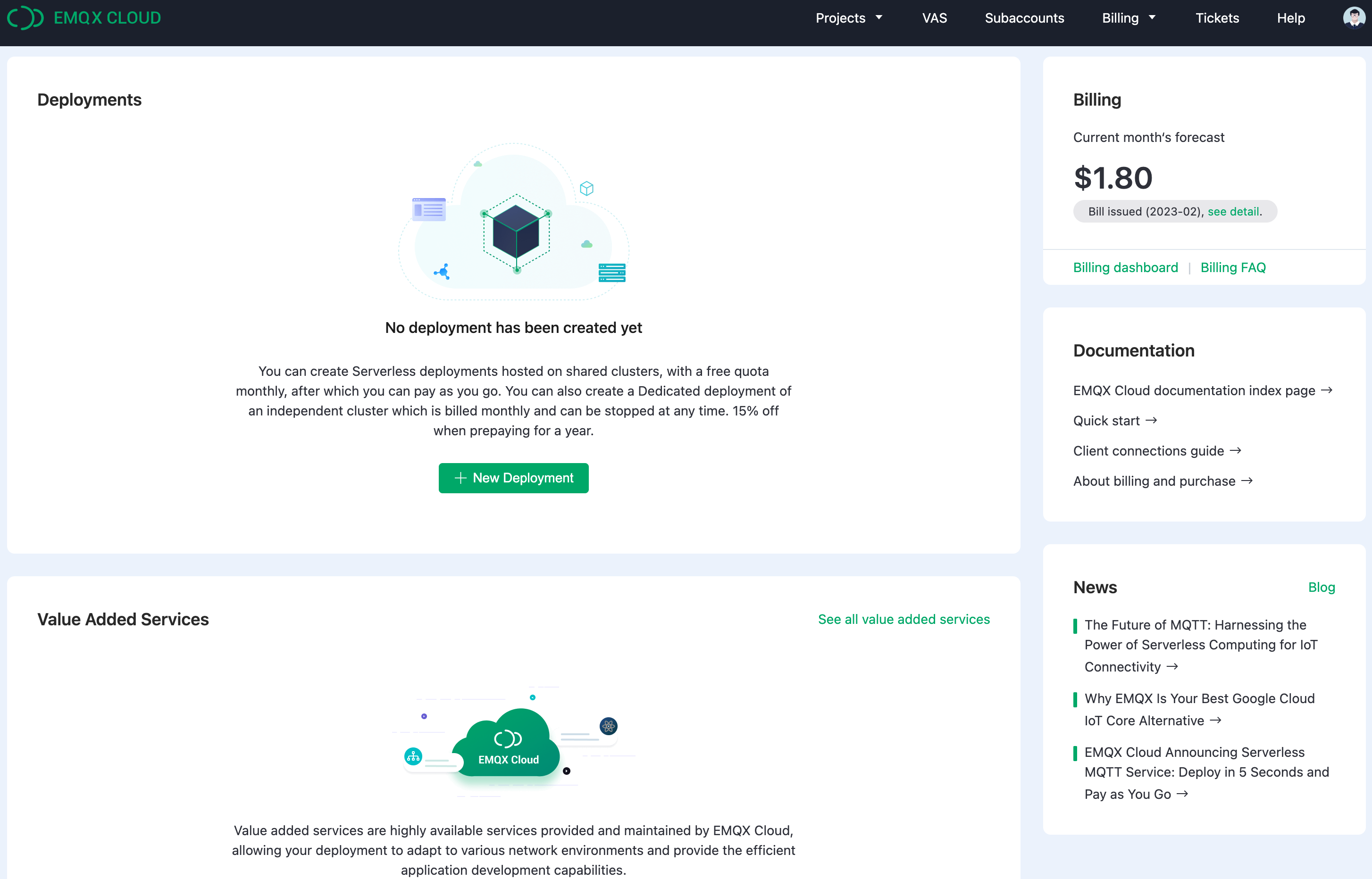Click the Deployments section heading
This screenshot has width=1372, height=879.
coord(89,100)
